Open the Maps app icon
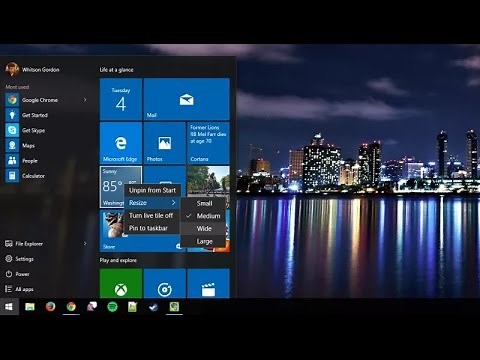480x360 pixels. [x=12, y=145]
